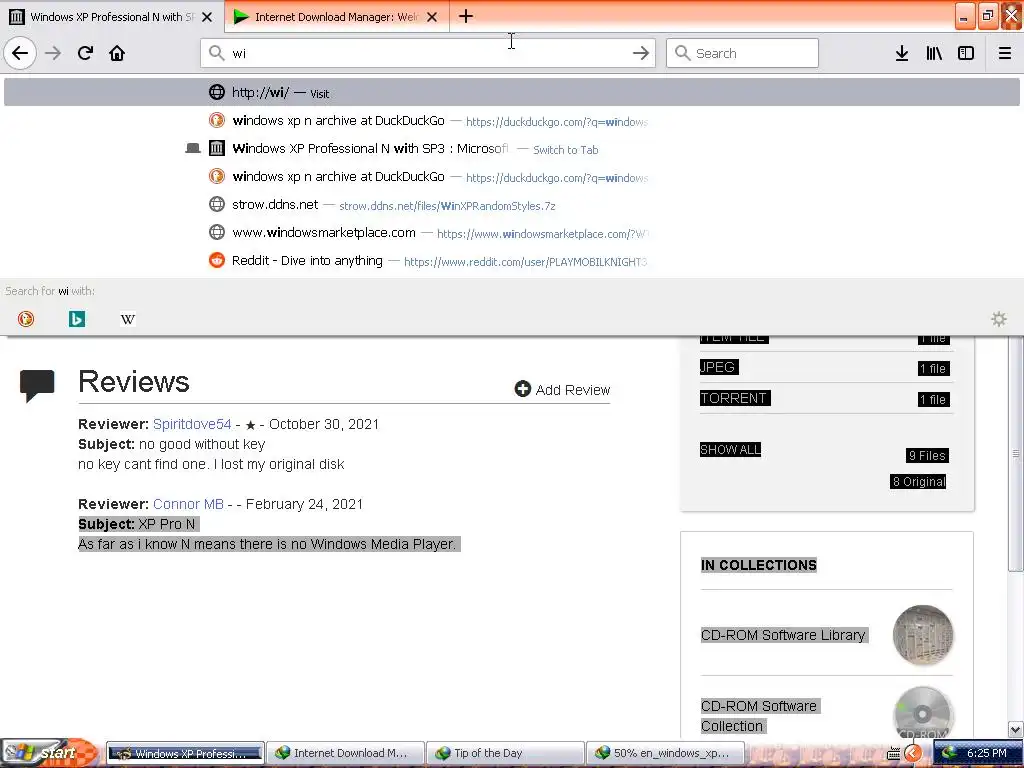The image size is (1024, 768).
Task: Click the TORRENT download option
Action: tap(735, 398)
